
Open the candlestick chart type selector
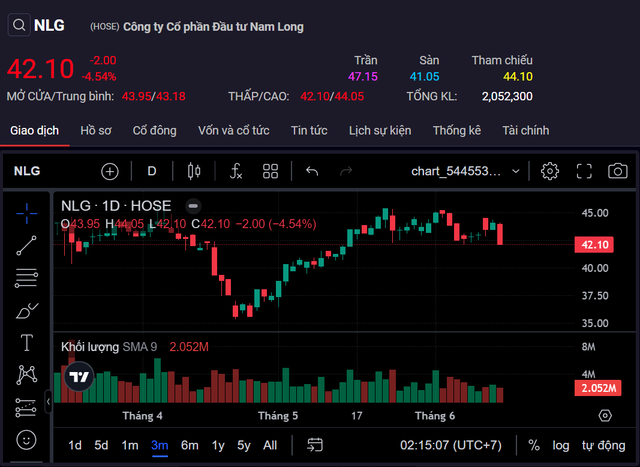194,171
